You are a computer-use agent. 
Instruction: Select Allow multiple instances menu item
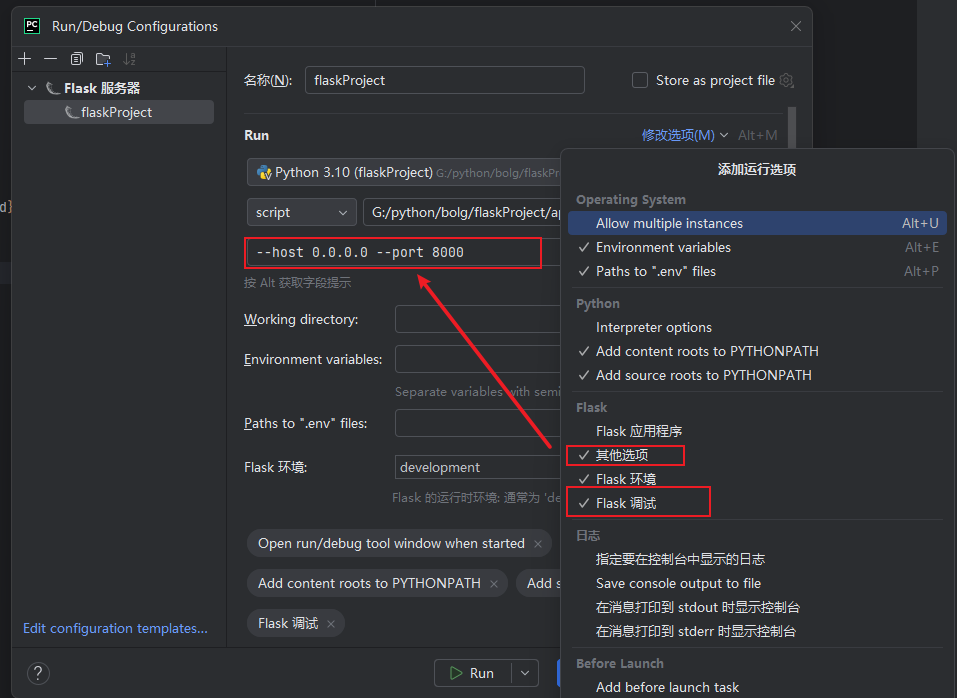click(668, 223)
